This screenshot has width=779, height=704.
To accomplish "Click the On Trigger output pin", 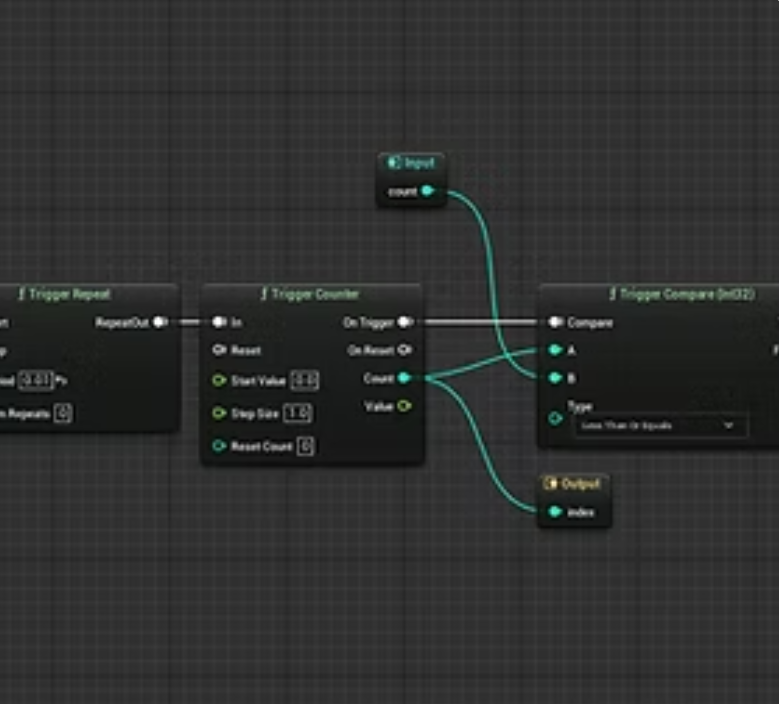I will [x=404, y=322].
